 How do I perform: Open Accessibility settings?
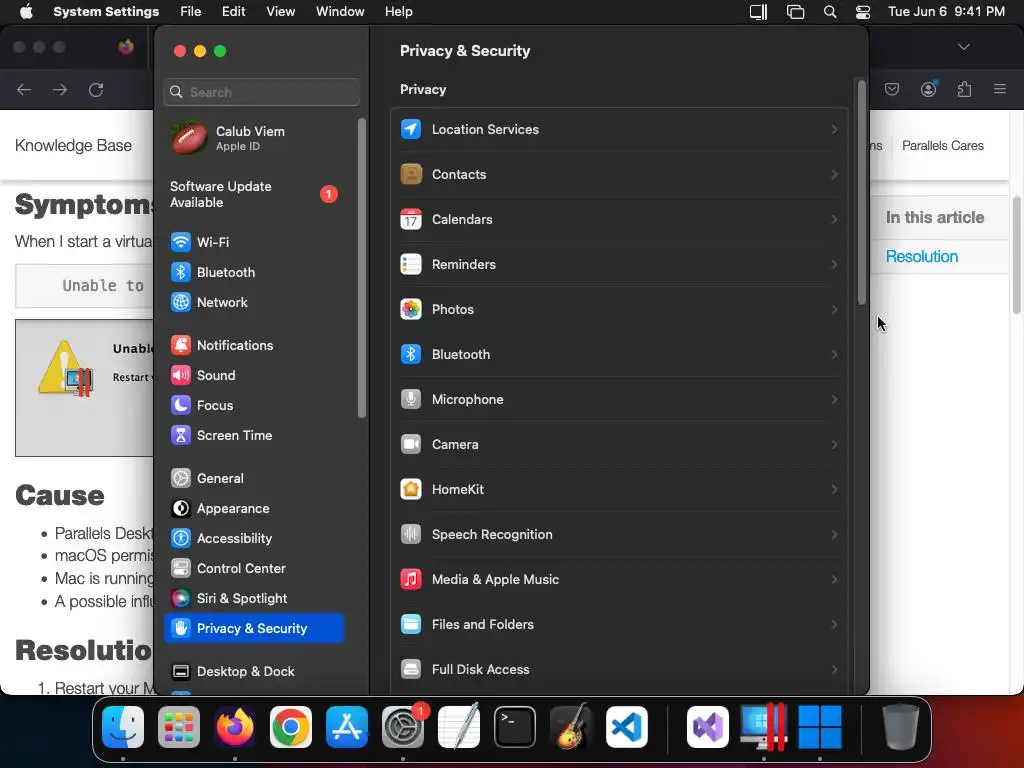[254, 539]
